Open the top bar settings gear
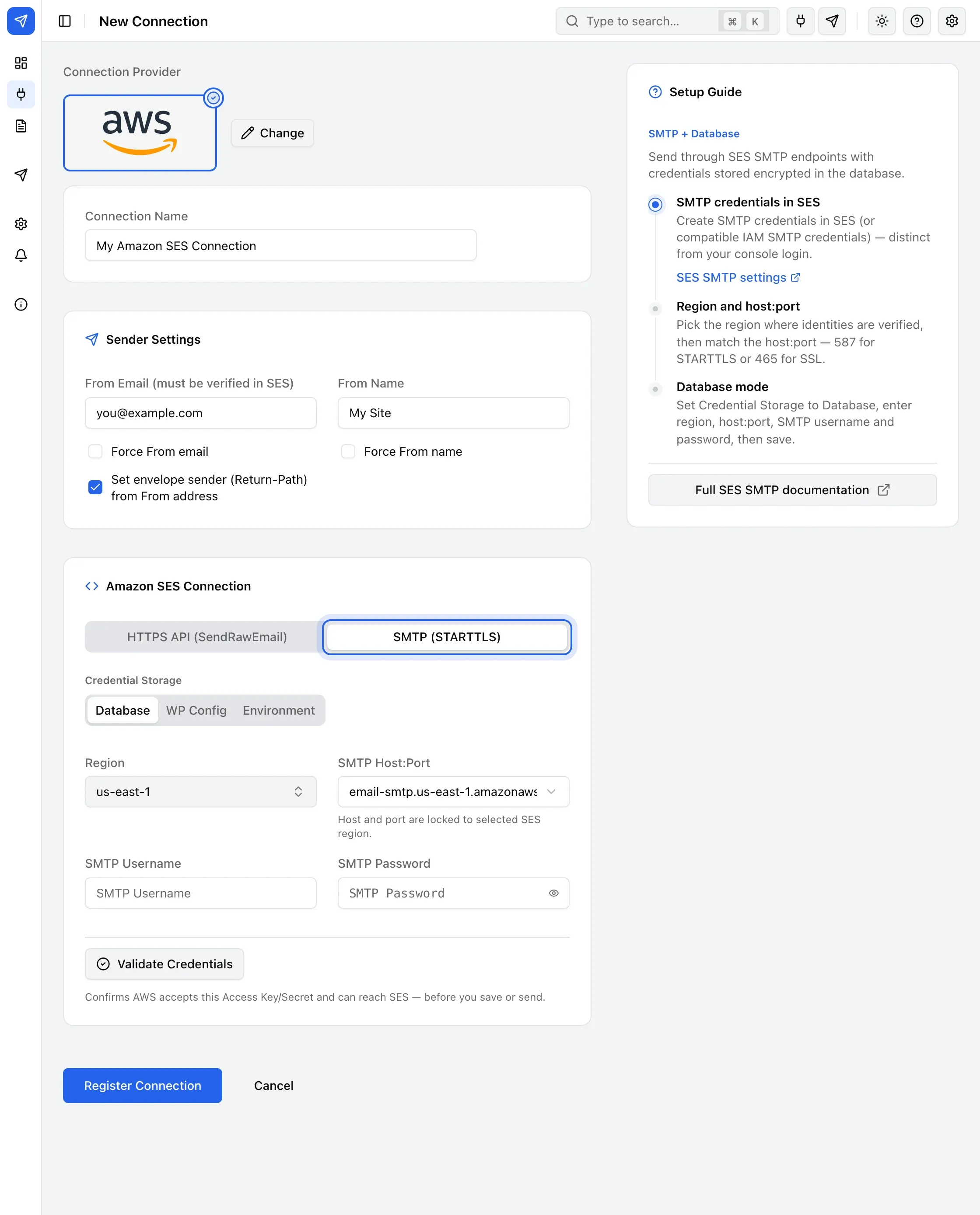This screenshot has width=980, height=1215. point(952,21)
